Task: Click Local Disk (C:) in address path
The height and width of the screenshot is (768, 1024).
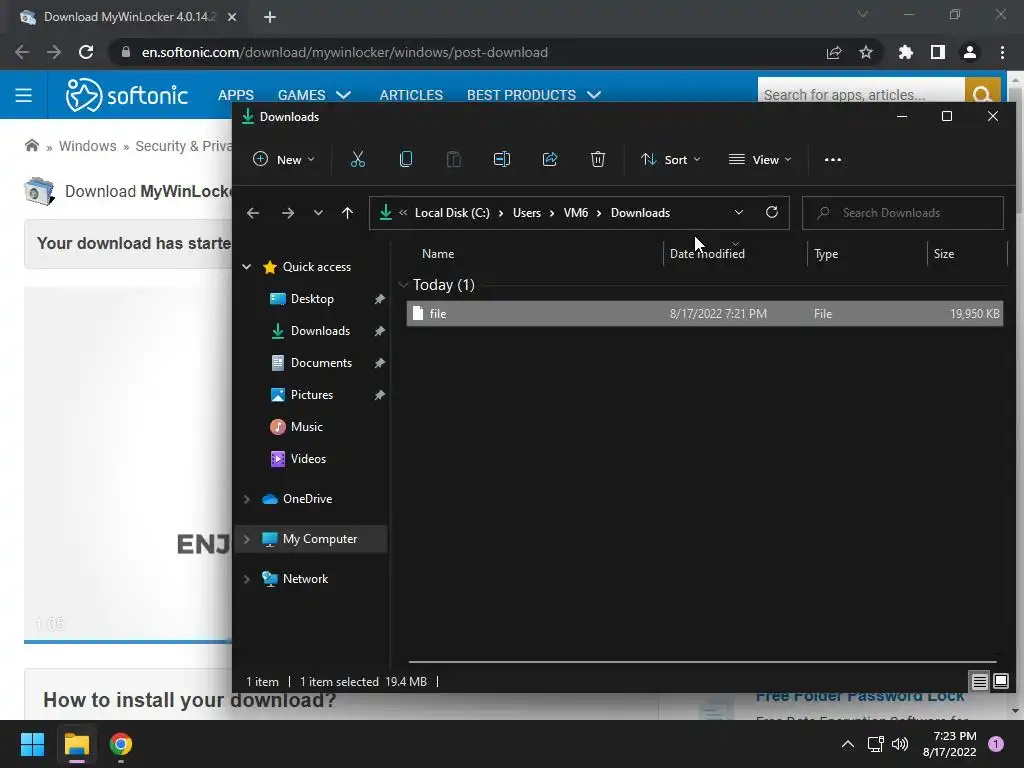Action: 452,213
